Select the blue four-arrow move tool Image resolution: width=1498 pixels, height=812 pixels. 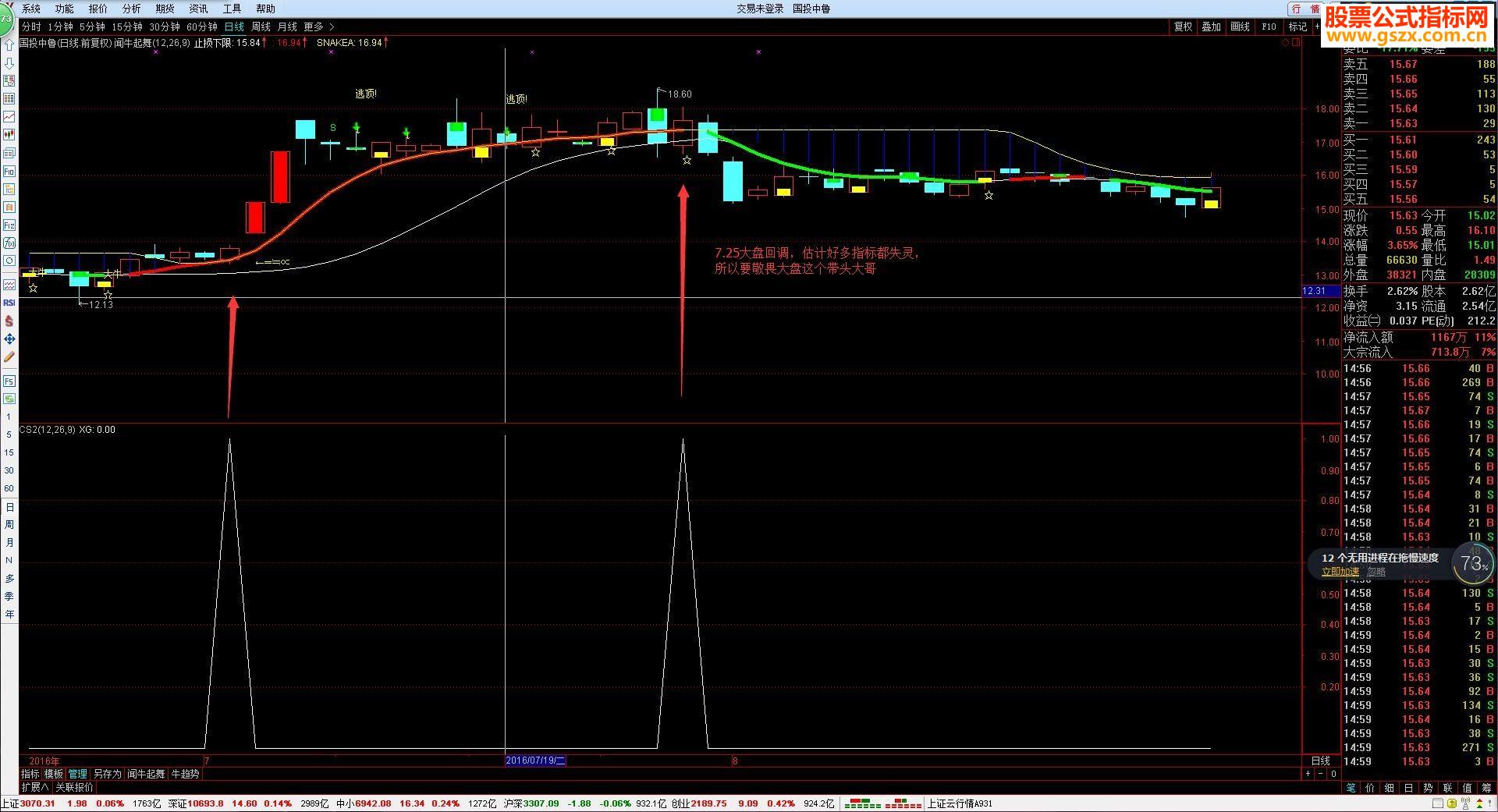pyautogui.click(x=9, y=339)
